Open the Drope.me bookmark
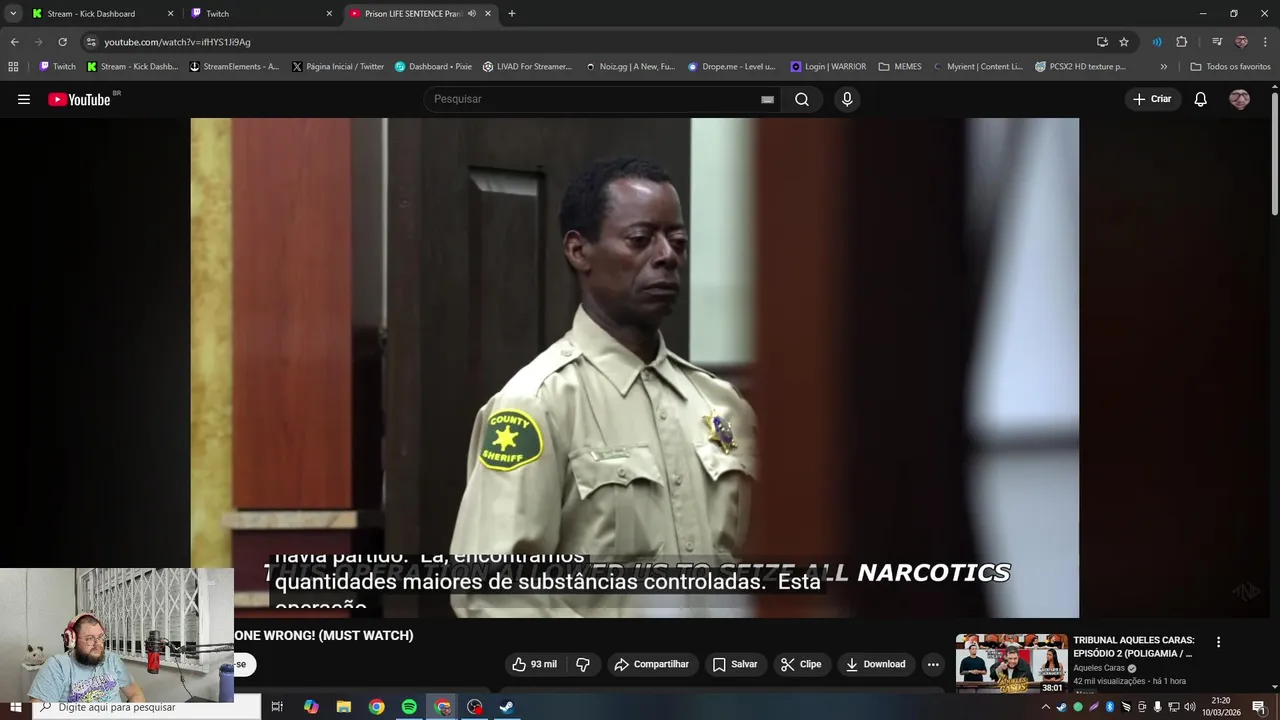This screenshot has width=1280, height=720. pos(731,67)
